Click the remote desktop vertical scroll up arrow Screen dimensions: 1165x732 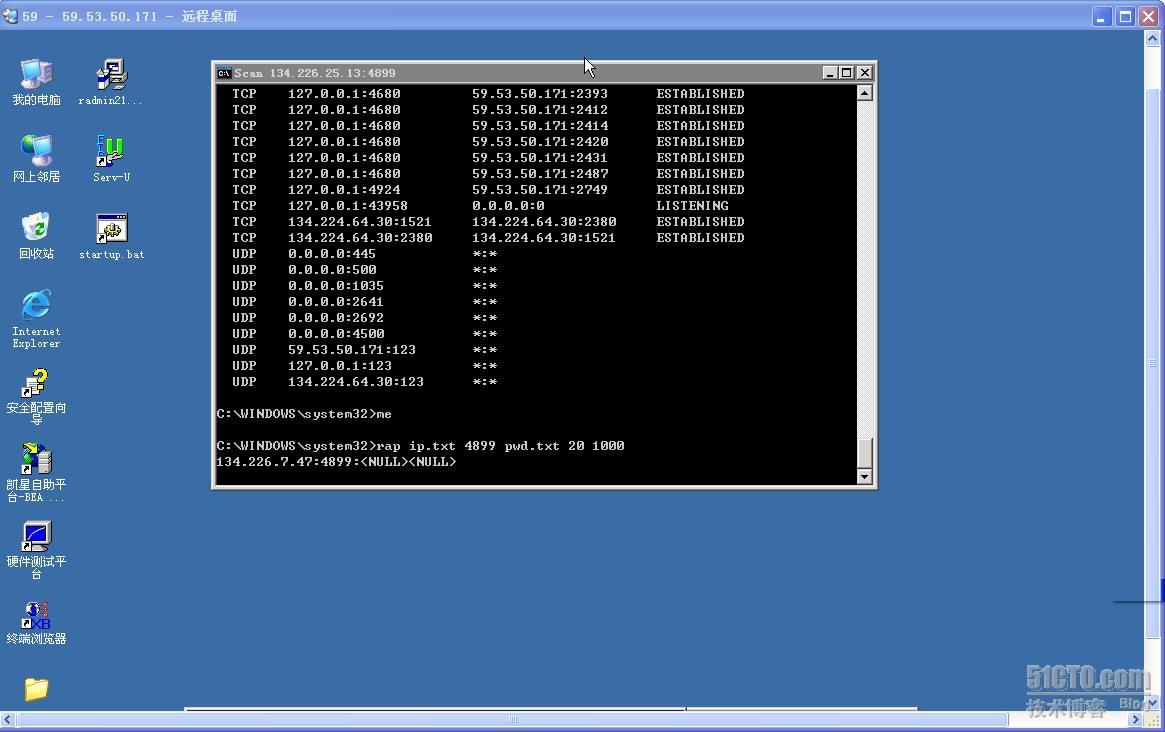[x=1152, y=39]
